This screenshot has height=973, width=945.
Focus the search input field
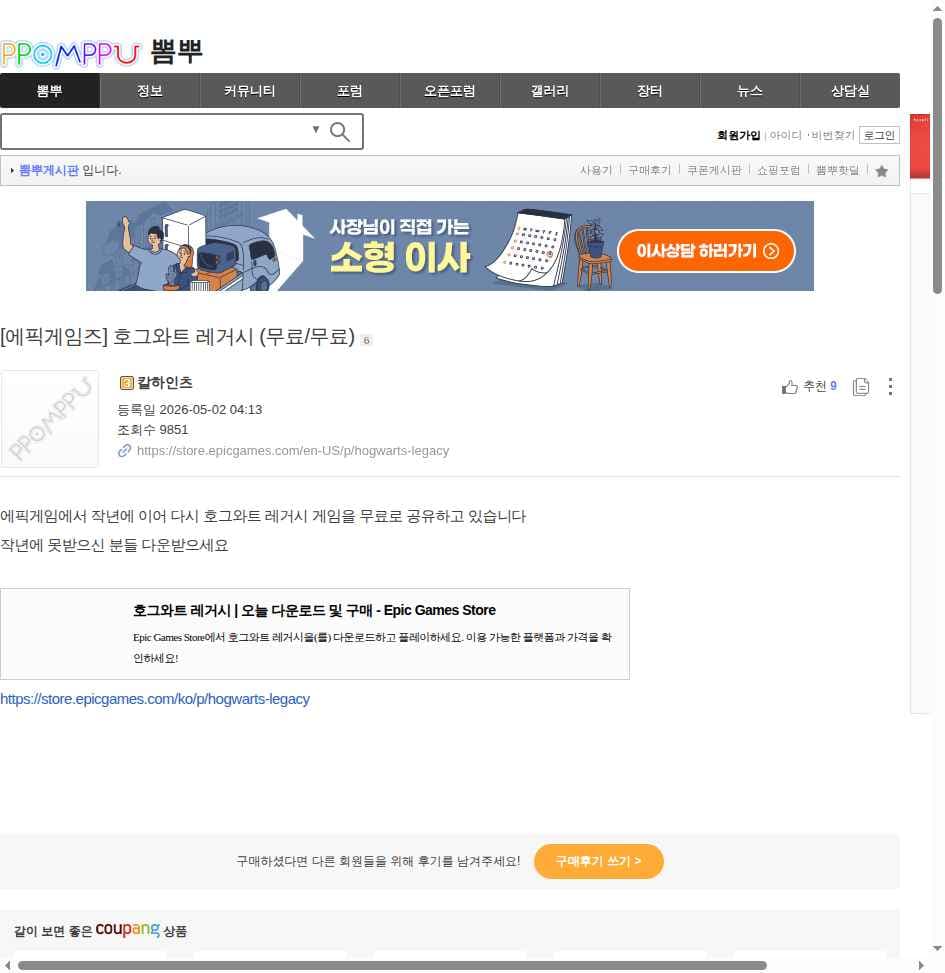pyautogui.click(x=155, y=132)
